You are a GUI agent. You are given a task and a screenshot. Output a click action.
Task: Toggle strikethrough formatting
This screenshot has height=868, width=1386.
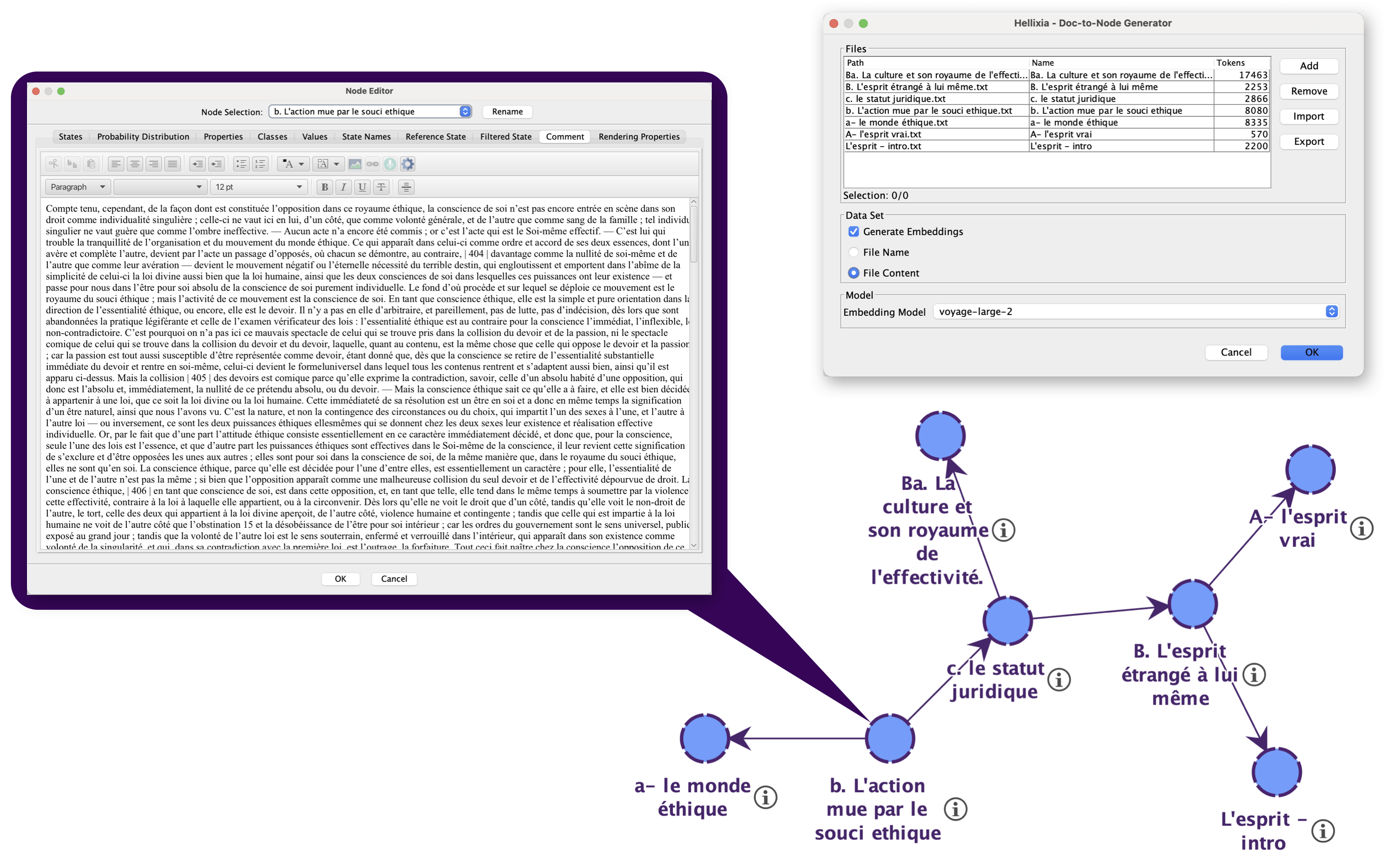pos(381,187)
